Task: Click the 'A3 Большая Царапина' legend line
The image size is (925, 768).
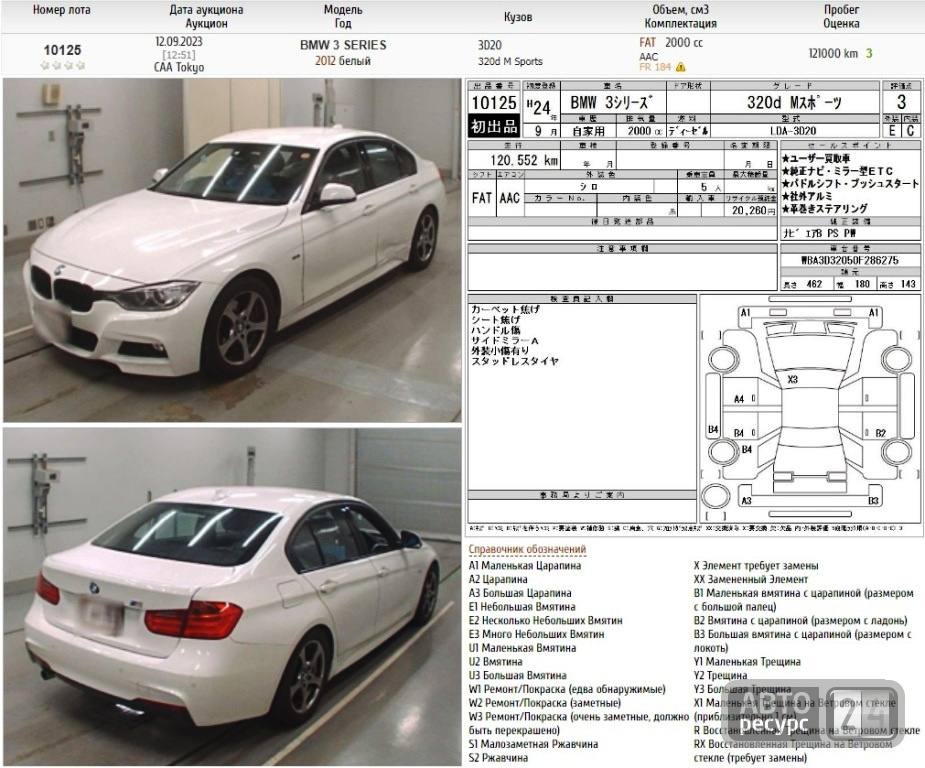Action: click(520, 593)
